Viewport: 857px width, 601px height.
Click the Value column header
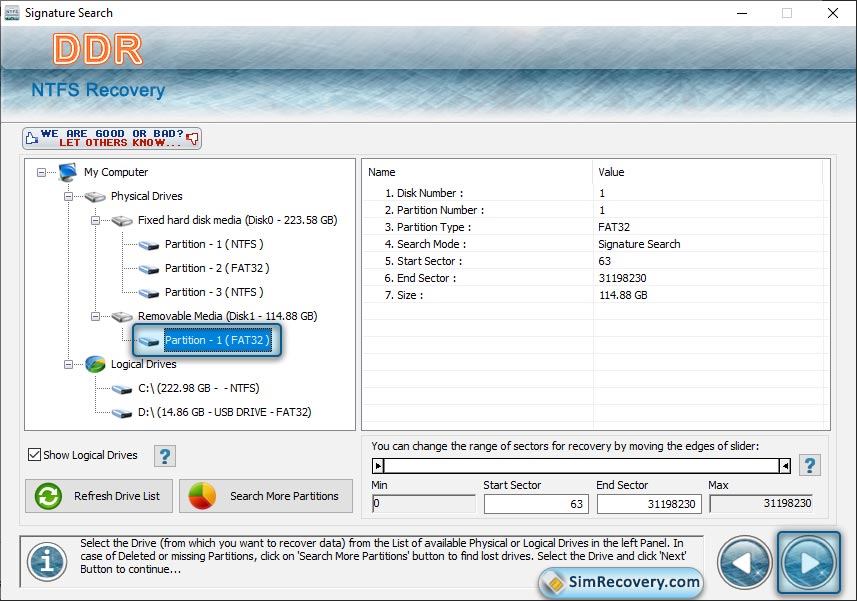[x=707, y=172]
